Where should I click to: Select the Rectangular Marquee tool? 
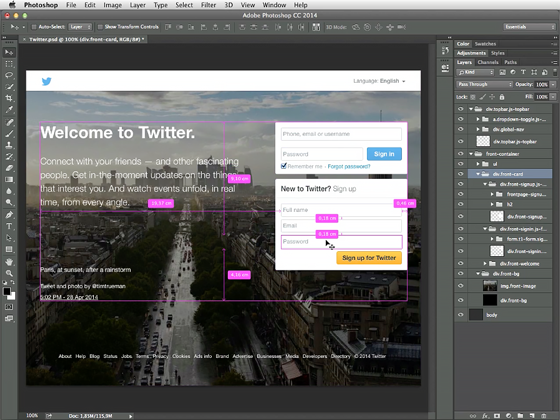click(x=9, y=64)
